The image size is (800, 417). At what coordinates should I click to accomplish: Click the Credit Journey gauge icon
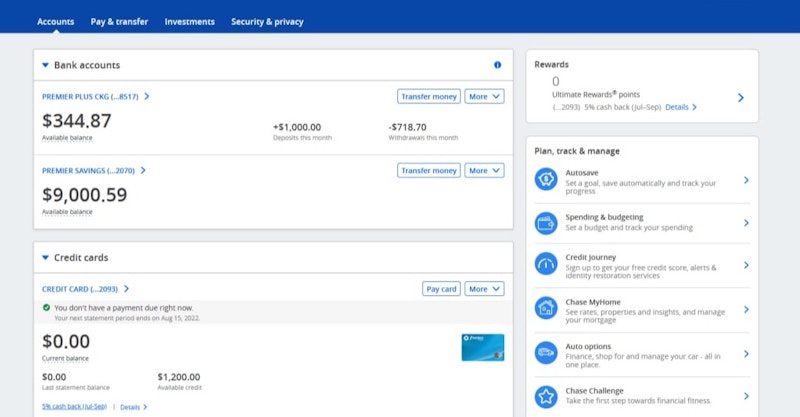pos(546,265)
